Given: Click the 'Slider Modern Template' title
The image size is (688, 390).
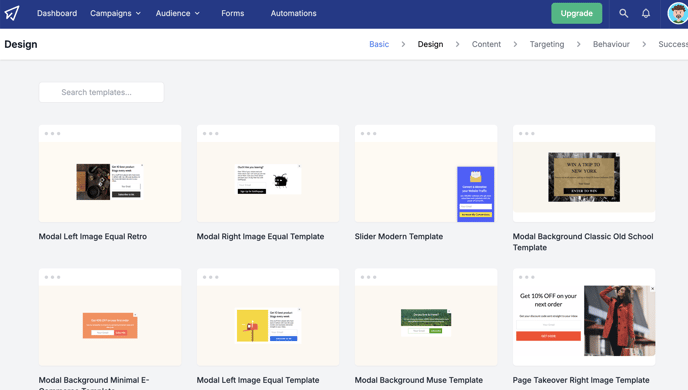Looking at the screenshot, I should pyautogui.click(x=399, y=236).
